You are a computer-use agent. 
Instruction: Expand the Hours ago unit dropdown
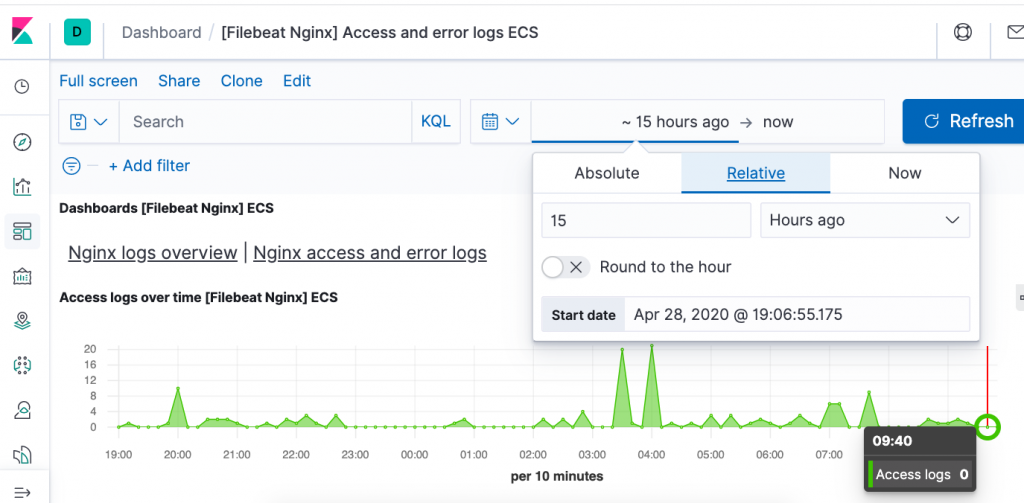865,220
